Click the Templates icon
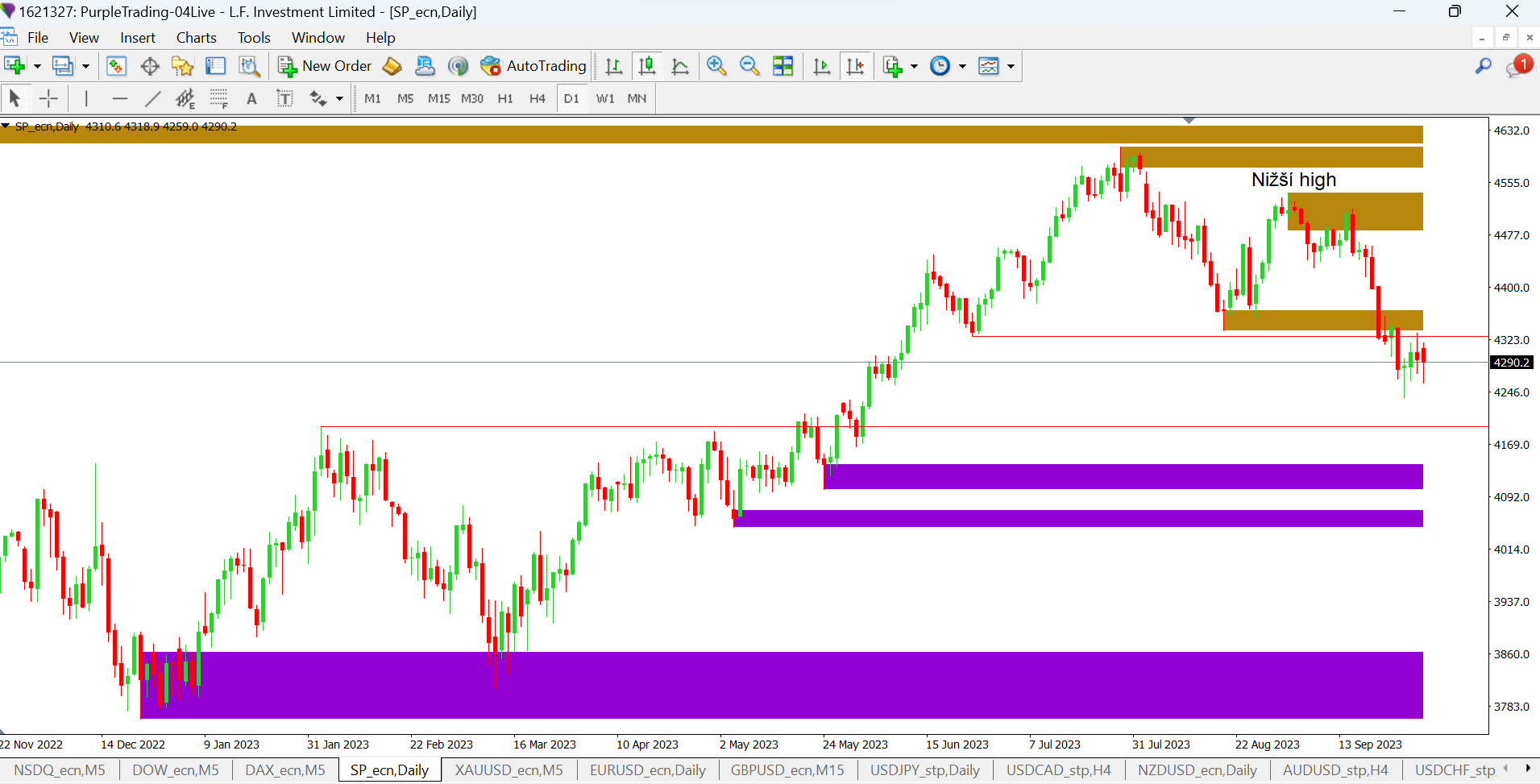This screenshot has width=1540, height=784. tap(988, 66)
